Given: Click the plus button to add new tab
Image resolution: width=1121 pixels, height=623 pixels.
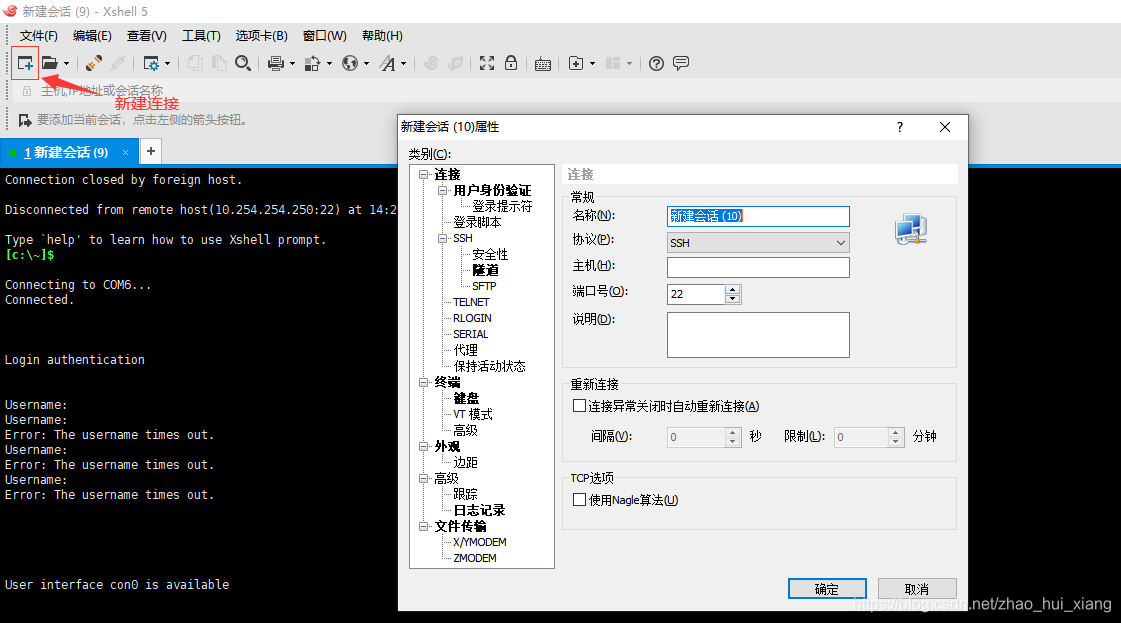Looking at the screenshot, I should coord(151,151).
